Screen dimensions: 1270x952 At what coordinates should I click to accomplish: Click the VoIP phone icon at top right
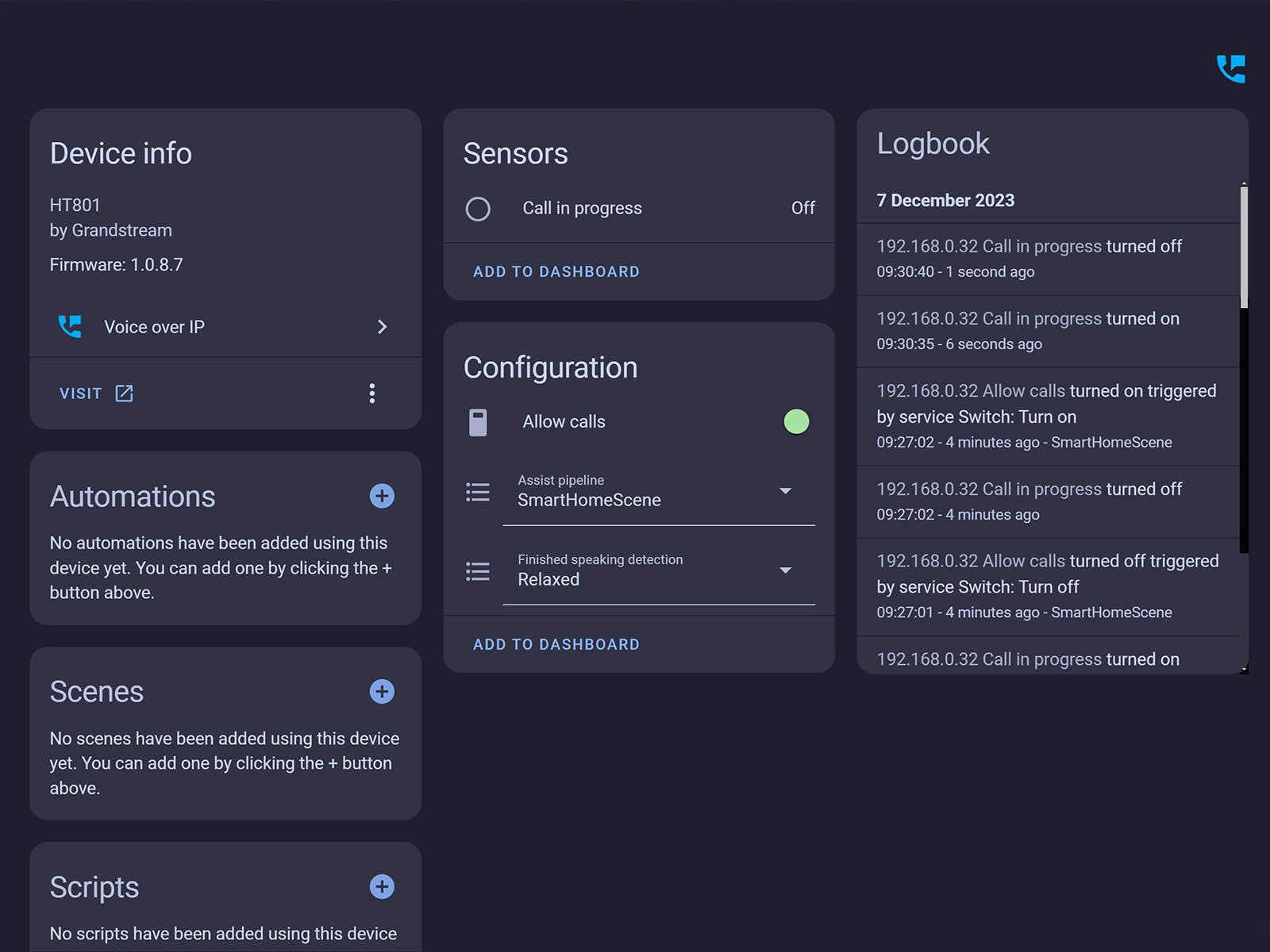1230,69
